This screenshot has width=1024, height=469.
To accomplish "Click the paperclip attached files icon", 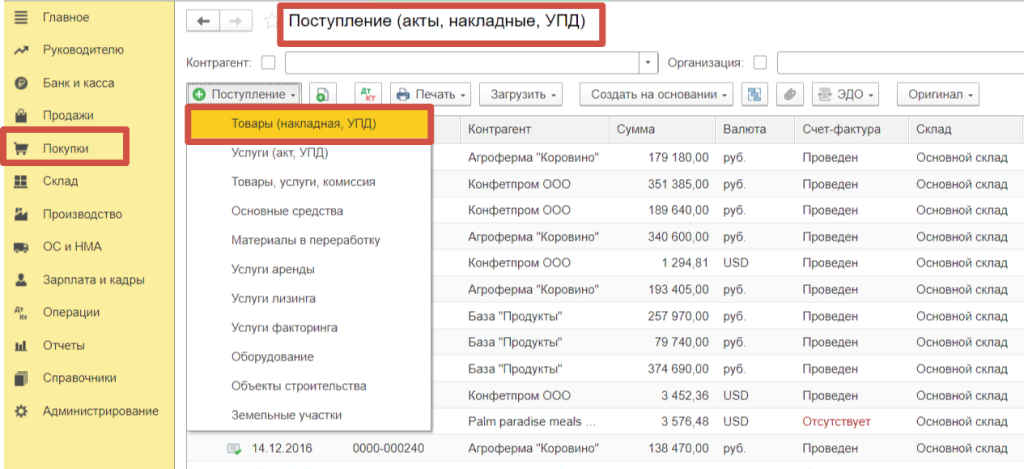I will click(789, 95).
